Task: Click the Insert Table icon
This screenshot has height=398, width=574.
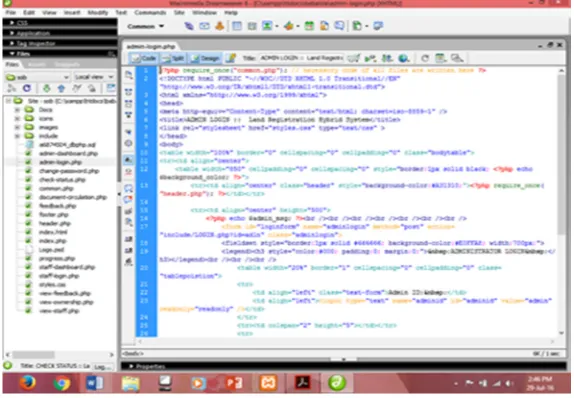Action: (x=237, y=26)
